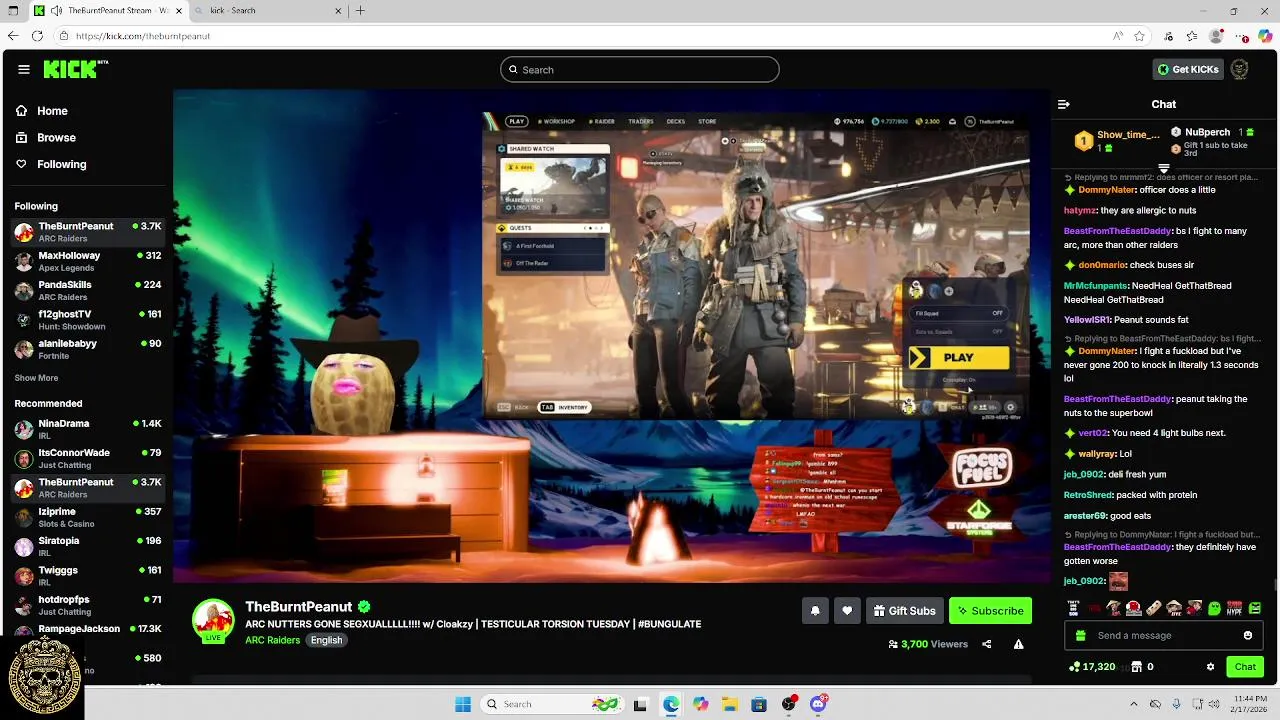The image size is (1280, 720).
Task: Open hotdropfps recommended channel
Action: 88,606
